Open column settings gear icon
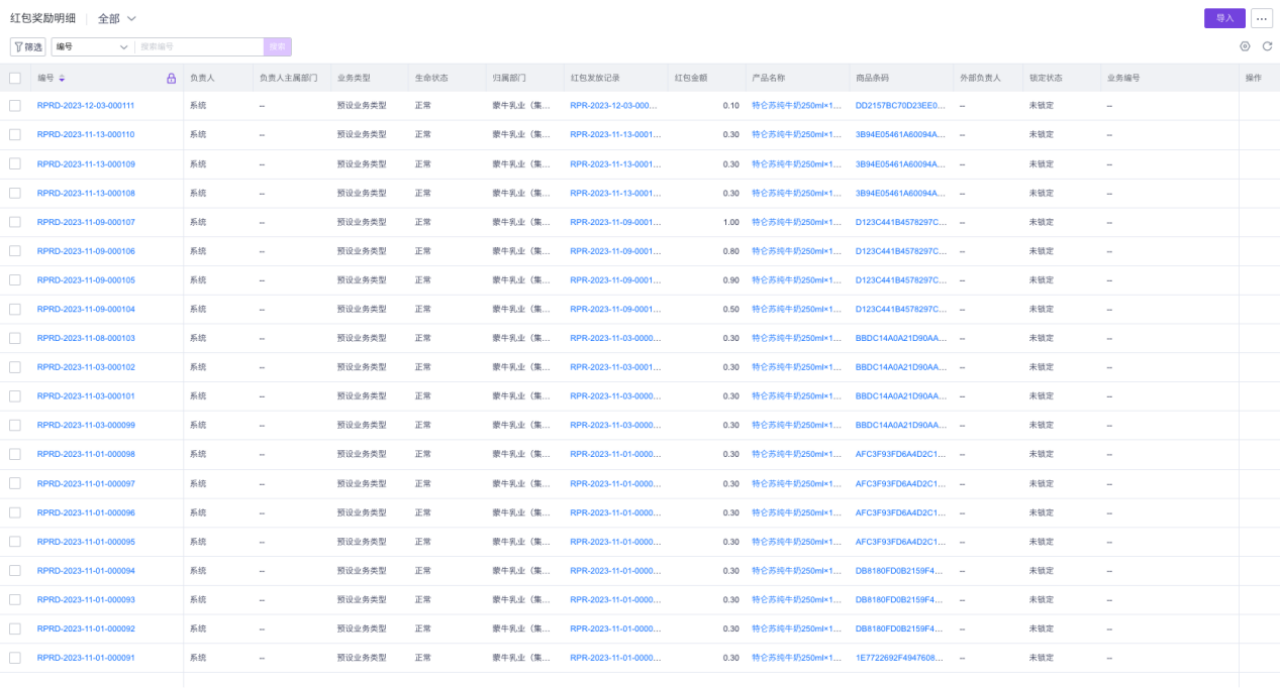 point(1245,46)
